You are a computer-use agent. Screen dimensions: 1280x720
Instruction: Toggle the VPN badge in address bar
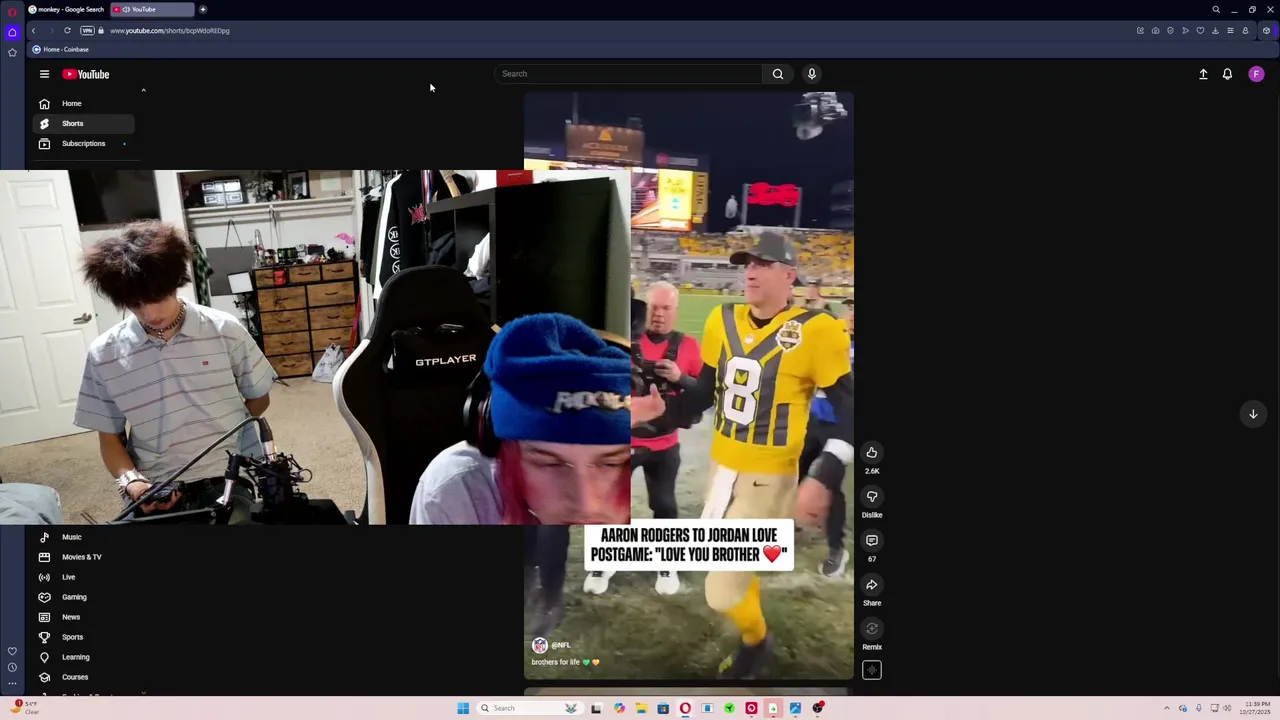pyautogui.click(x=87, y=30)
